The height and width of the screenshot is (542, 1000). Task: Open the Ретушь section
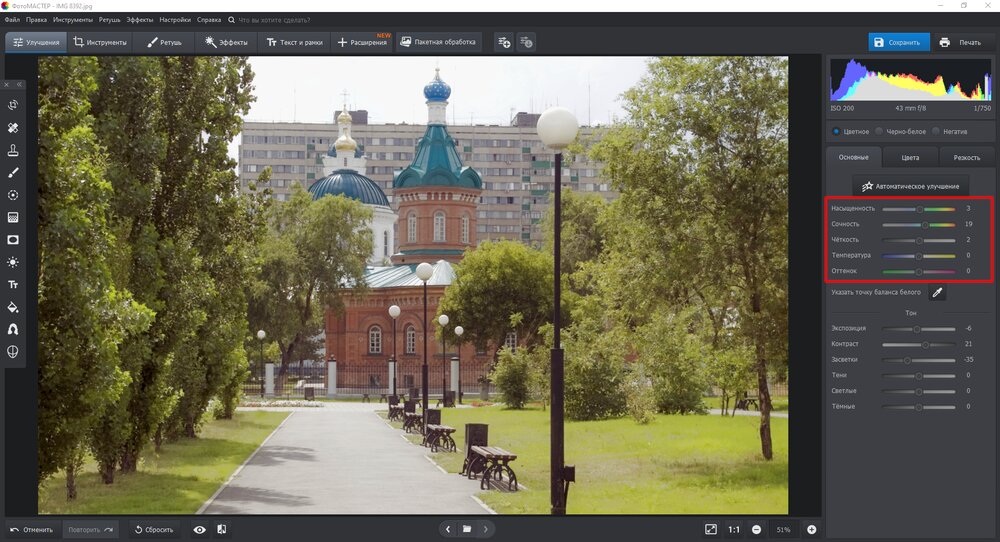[164, 42]
